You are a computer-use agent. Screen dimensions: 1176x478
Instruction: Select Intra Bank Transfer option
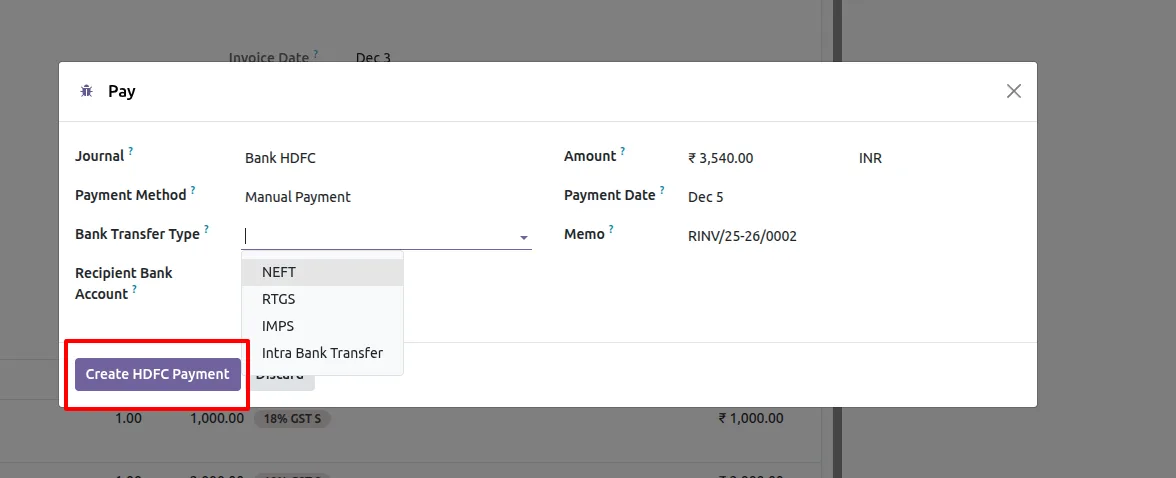point(322,353)
